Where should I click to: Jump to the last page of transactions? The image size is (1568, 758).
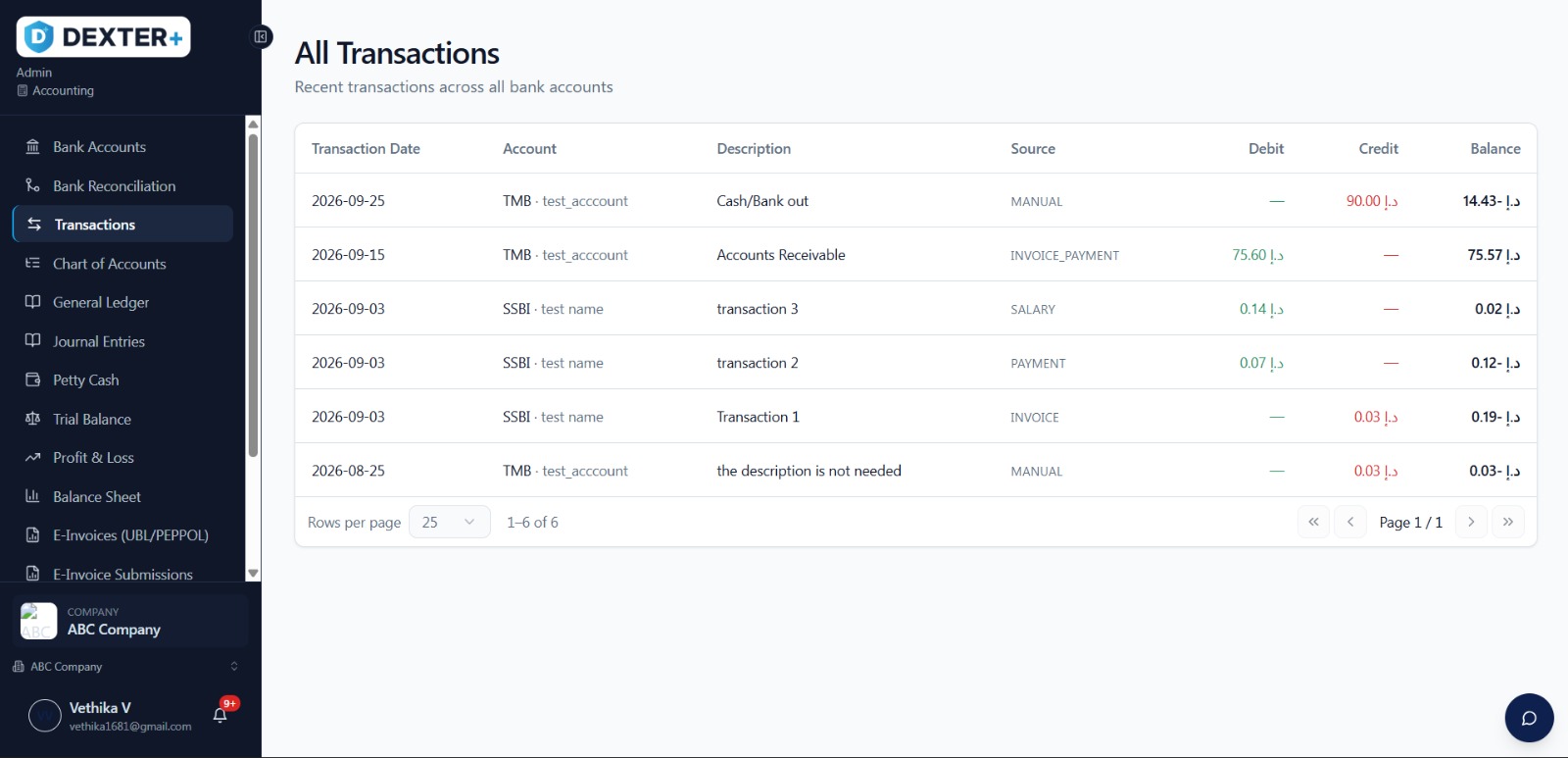click(1508, 522)
